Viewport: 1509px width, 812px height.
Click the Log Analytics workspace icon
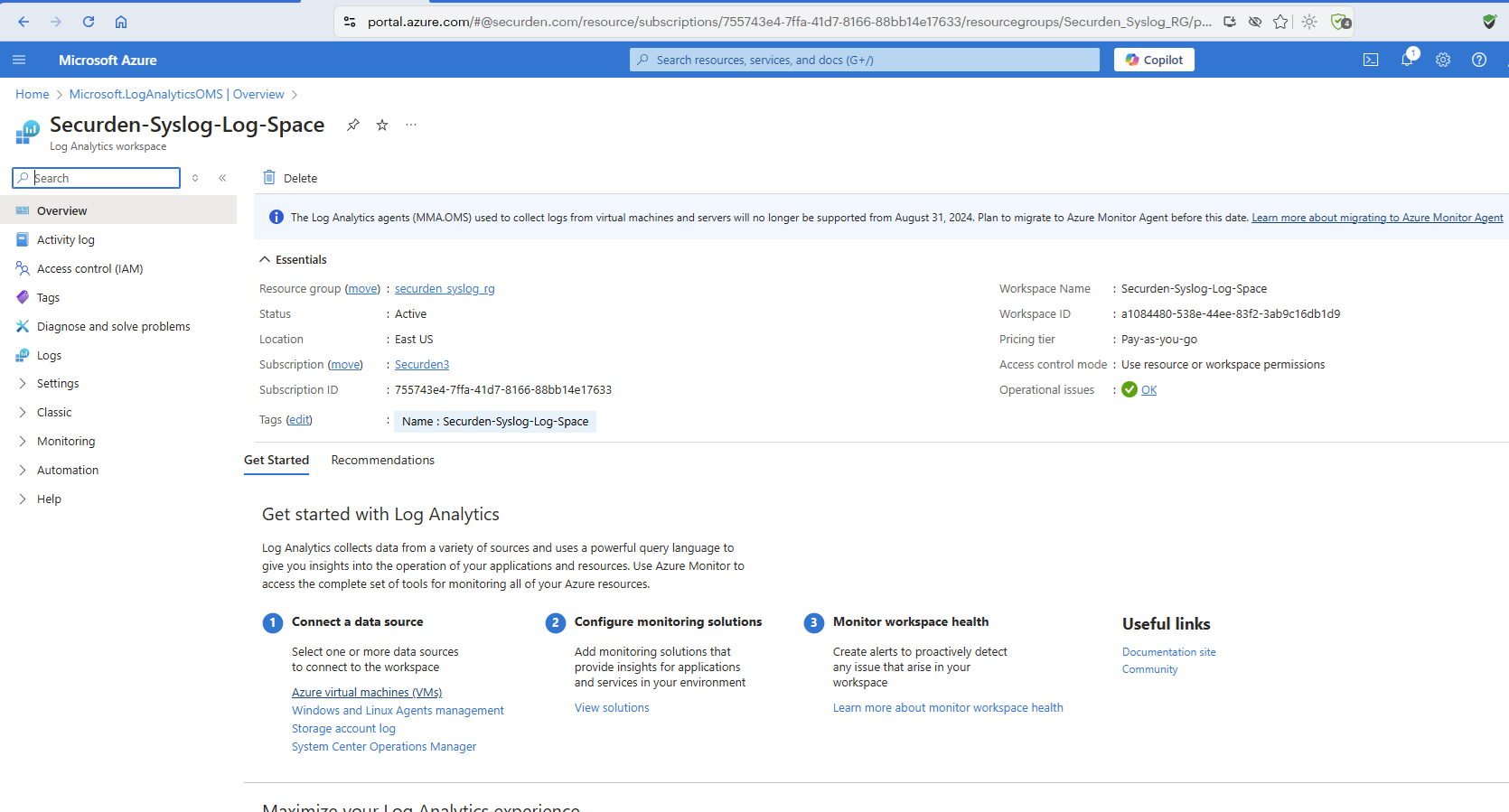click(28, 133)
